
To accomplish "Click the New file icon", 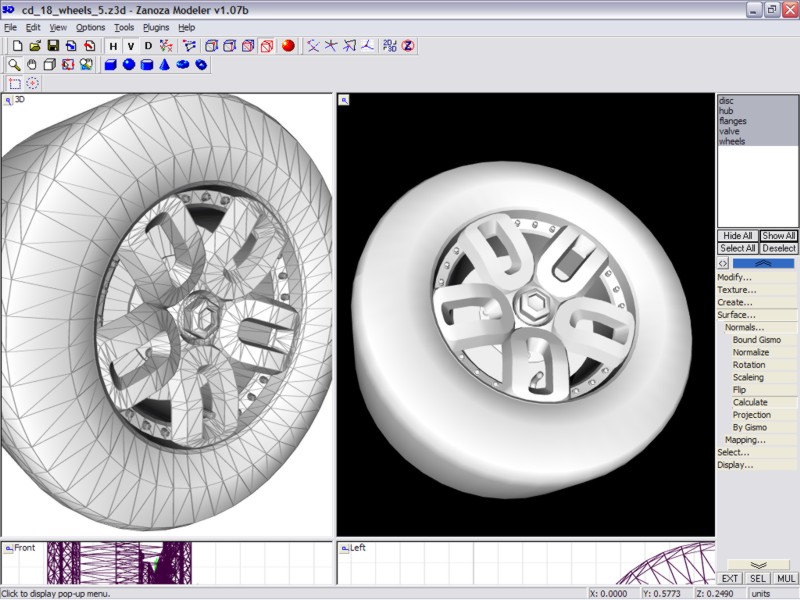I will point(17,46).
